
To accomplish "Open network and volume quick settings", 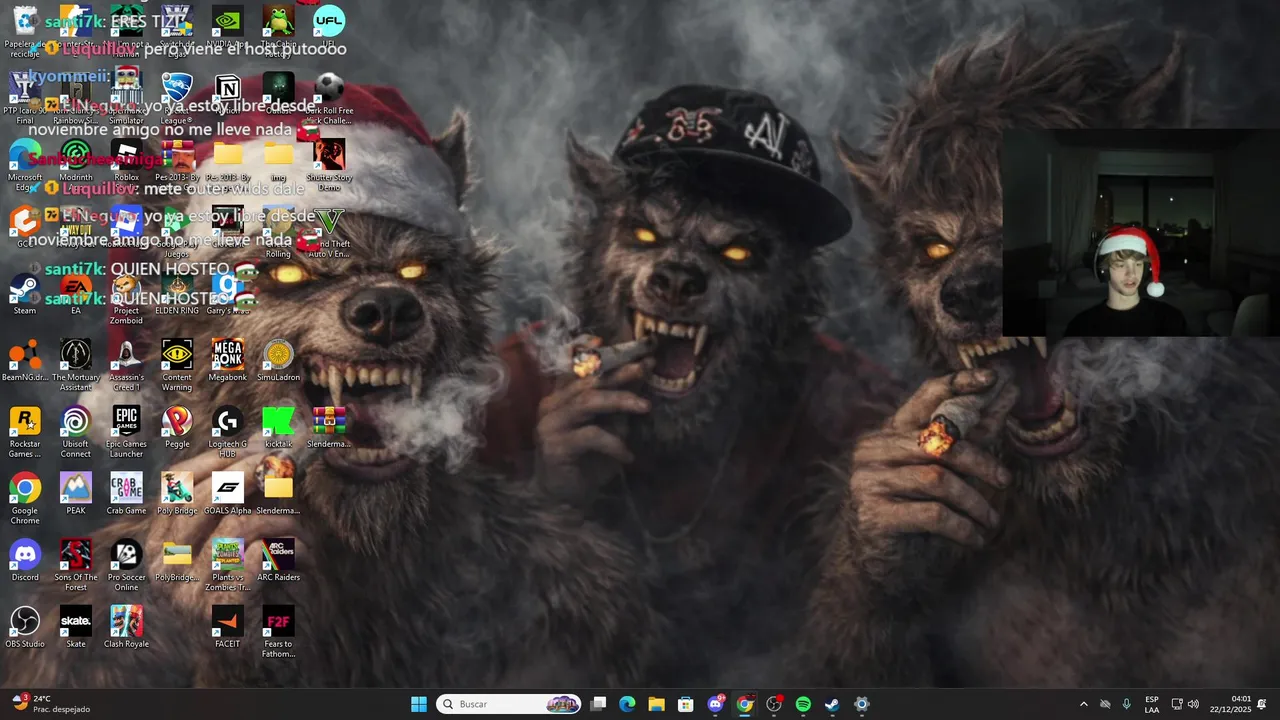I will coord(1185,704).
